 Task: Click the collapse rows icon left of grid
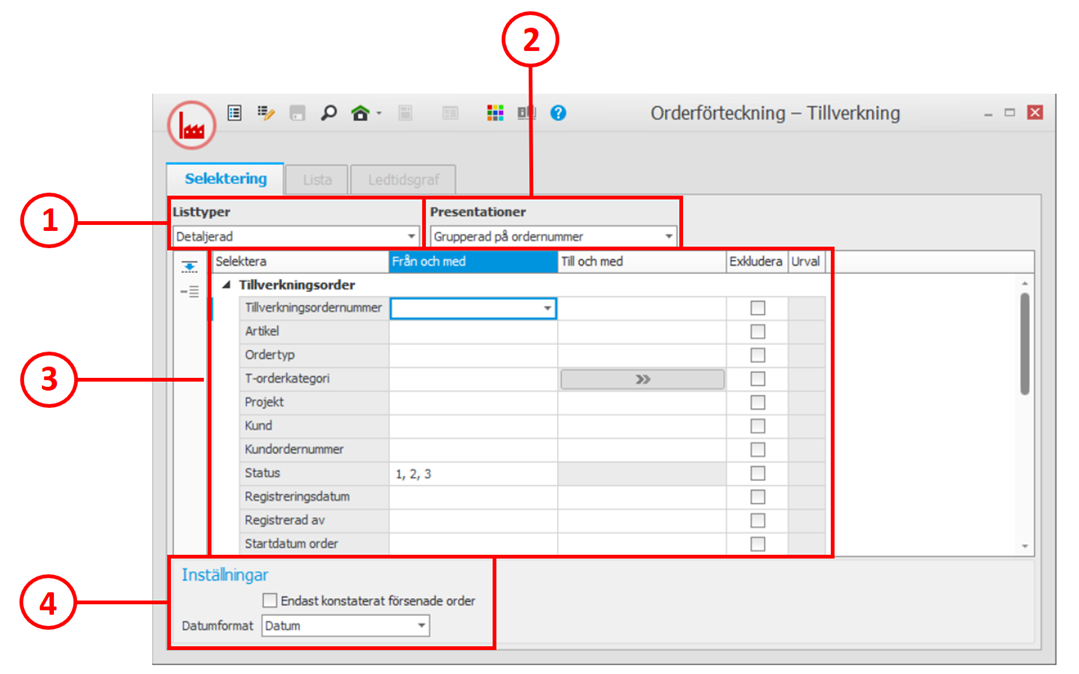189,291
